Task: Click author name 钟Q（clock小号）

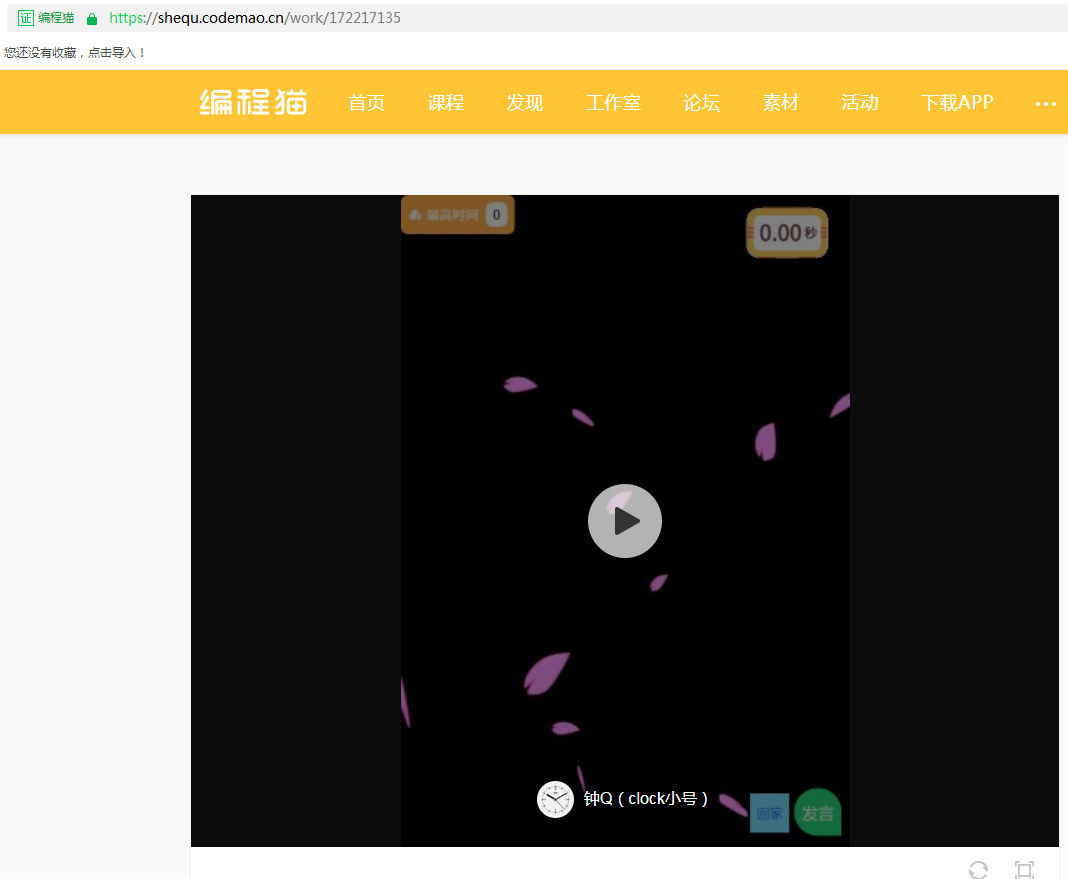Action: [x=646, y=799]
